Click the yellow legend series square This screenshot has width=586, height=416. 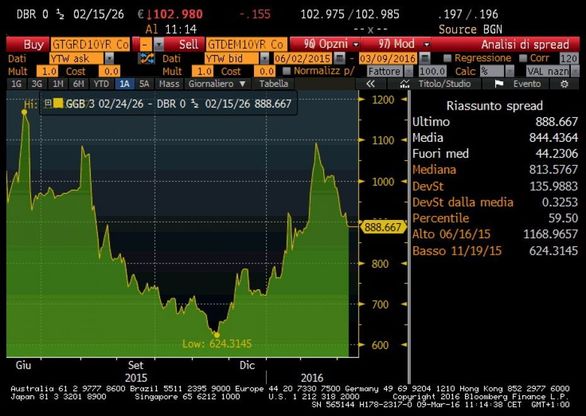[58, 103]
